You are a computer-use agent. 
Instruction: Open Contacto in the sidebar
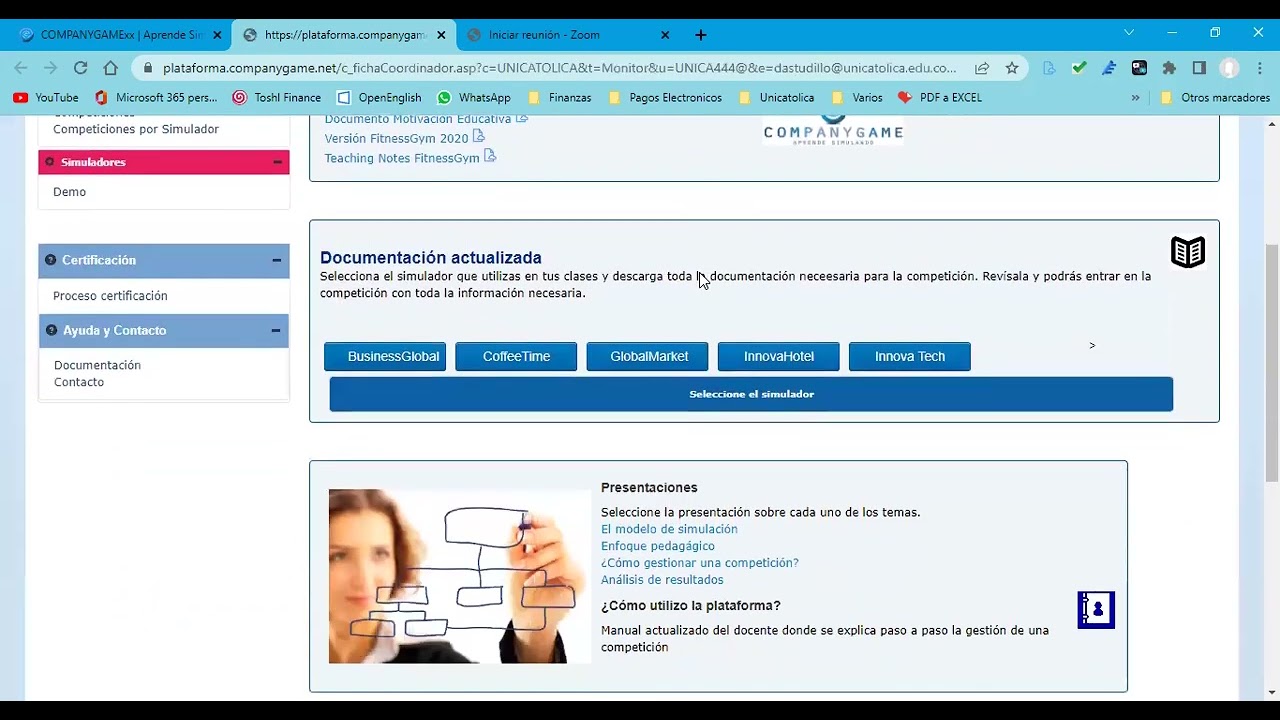(x=79, y=382)
